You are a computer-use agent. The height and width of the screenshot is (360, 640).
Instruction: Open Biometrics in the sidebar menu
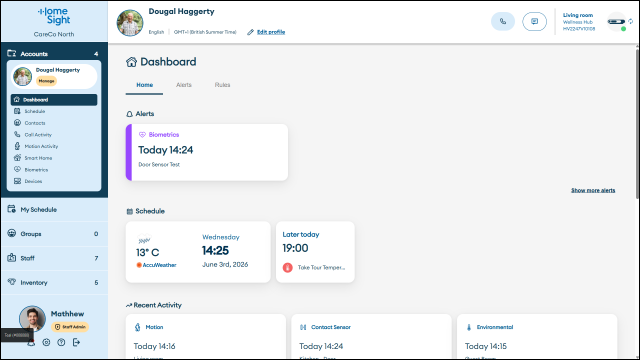coord(54,169)
